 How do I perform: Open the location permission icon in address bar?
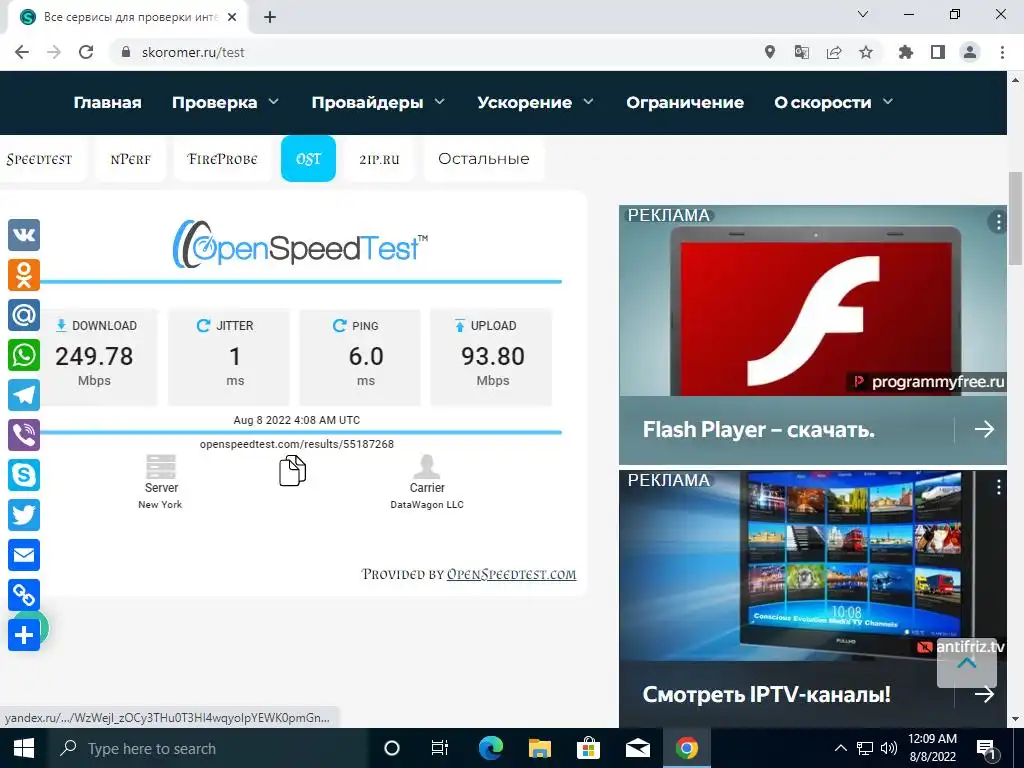tap(770, 52)
